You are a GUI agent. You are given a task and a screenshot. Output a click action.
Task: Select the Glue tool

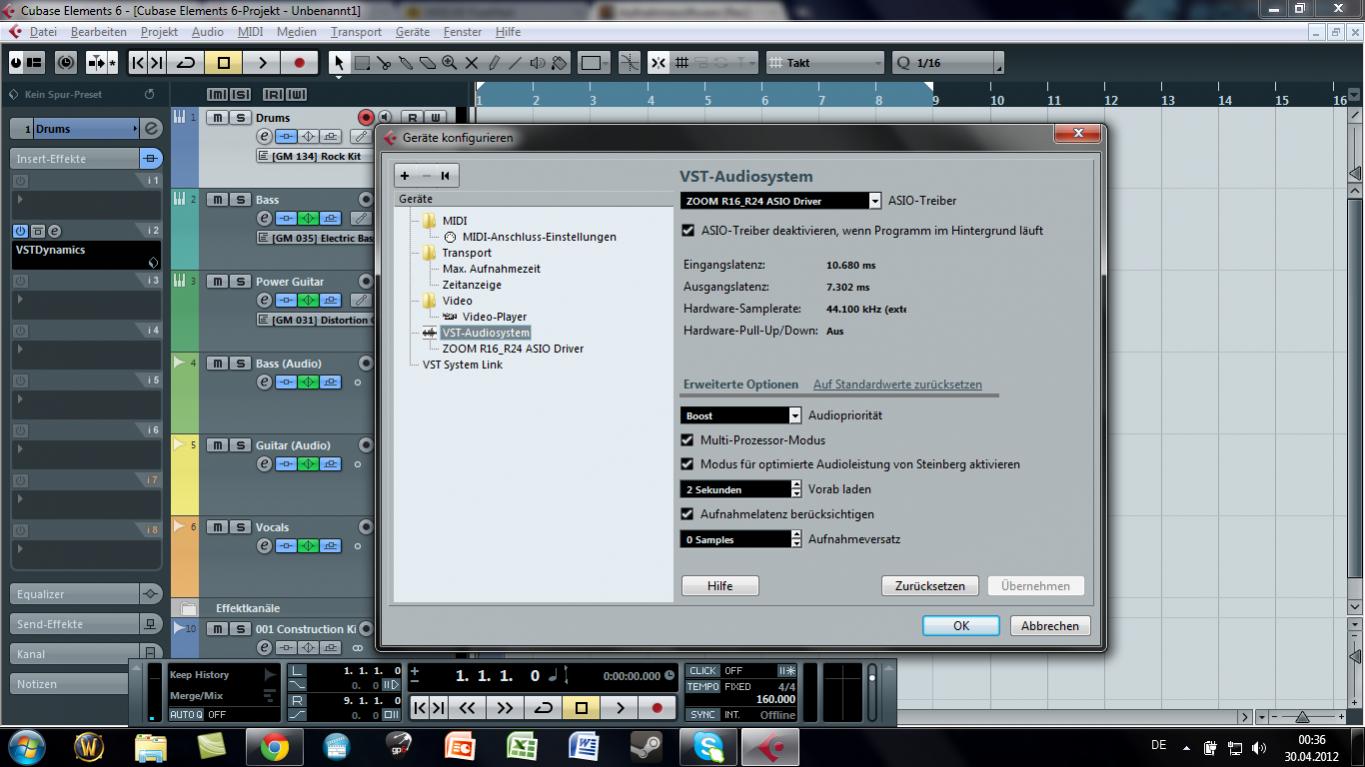click(x=406, y=63)
